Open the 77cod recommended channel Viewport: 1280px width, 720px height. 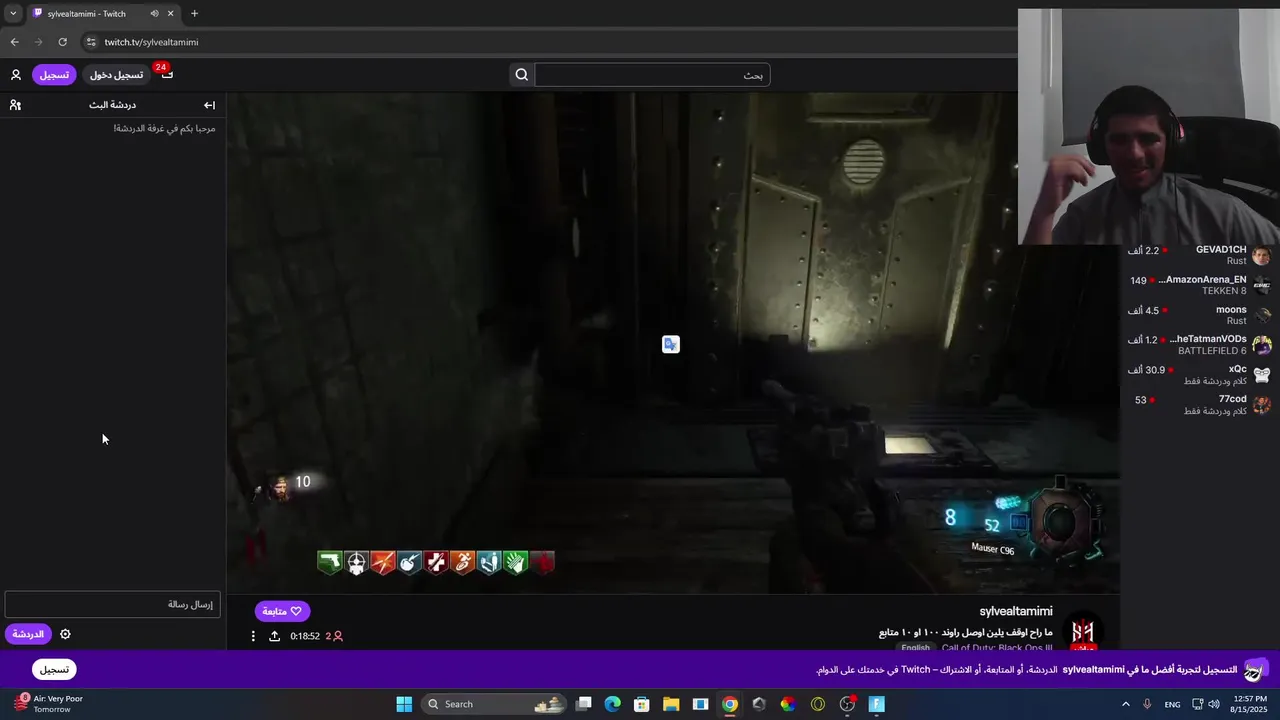1198,405
